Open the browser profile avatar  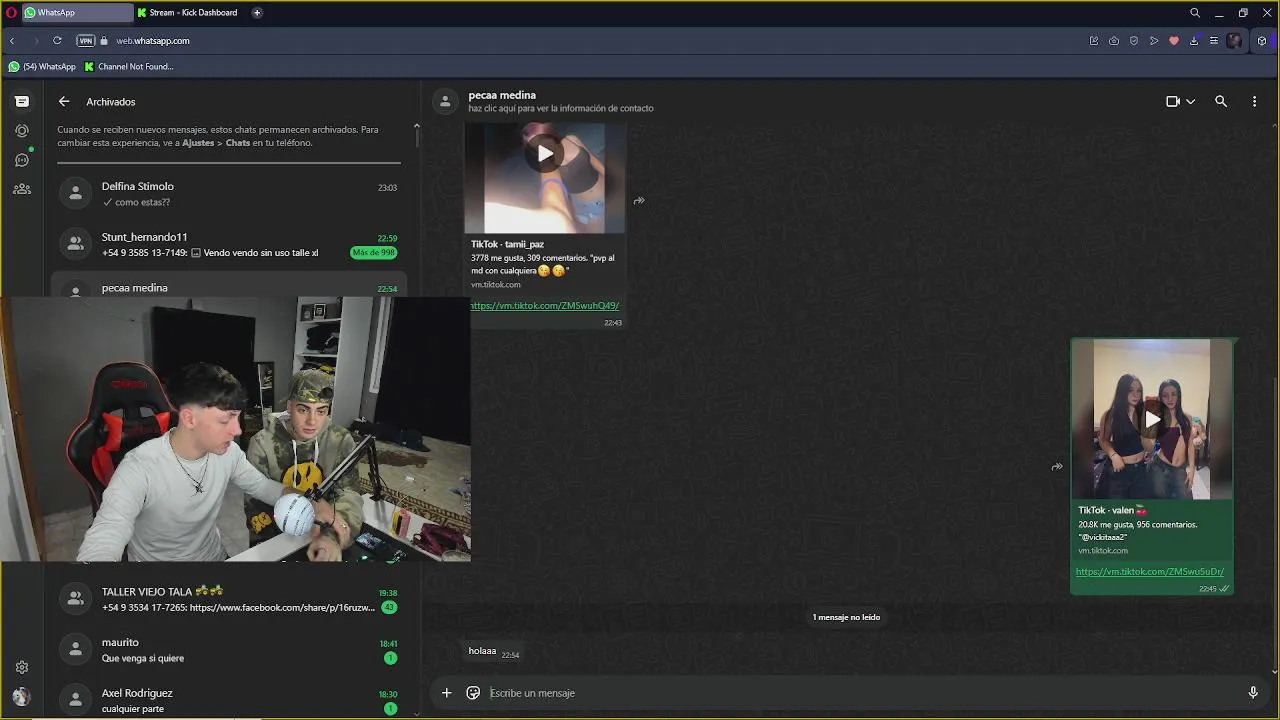(1235, 41)
